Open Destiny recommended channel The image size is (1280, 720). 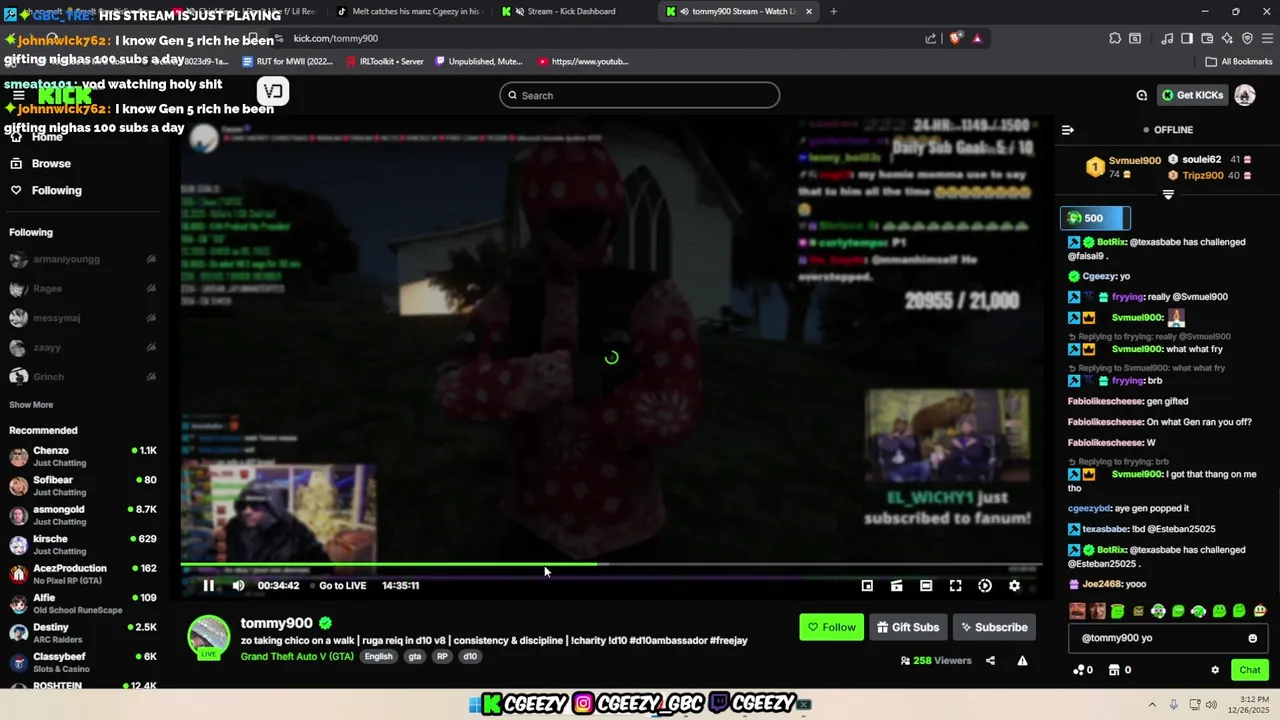83,633
